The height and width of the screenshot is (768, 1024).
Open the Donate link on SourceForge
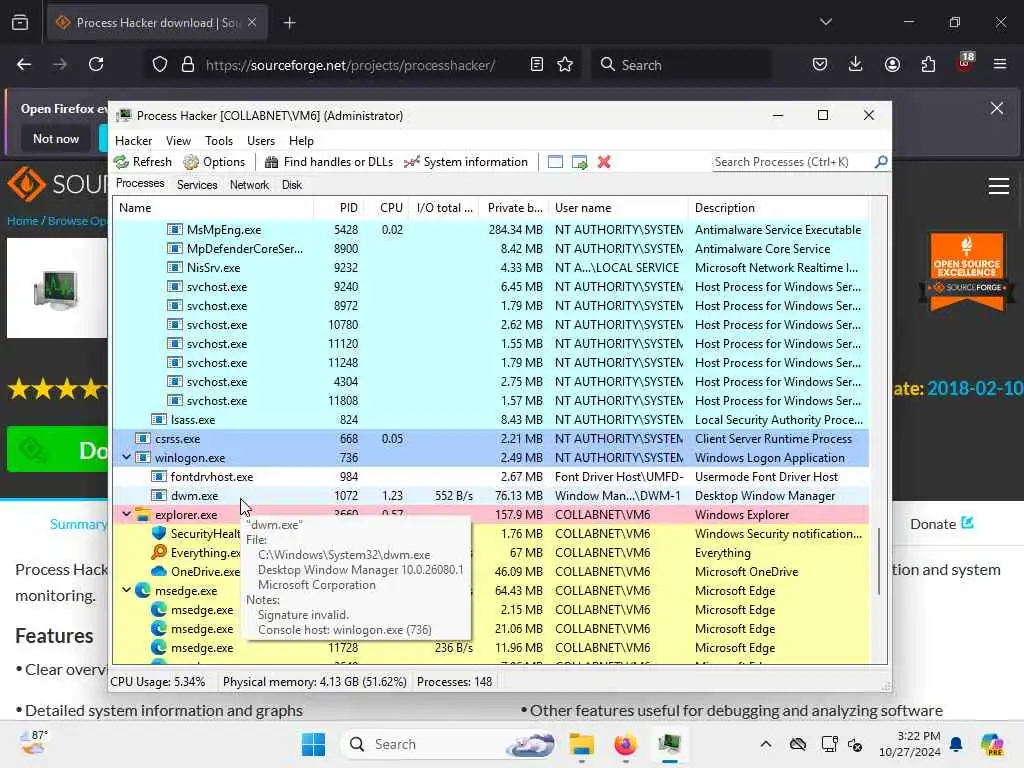(x=941, y=524)
